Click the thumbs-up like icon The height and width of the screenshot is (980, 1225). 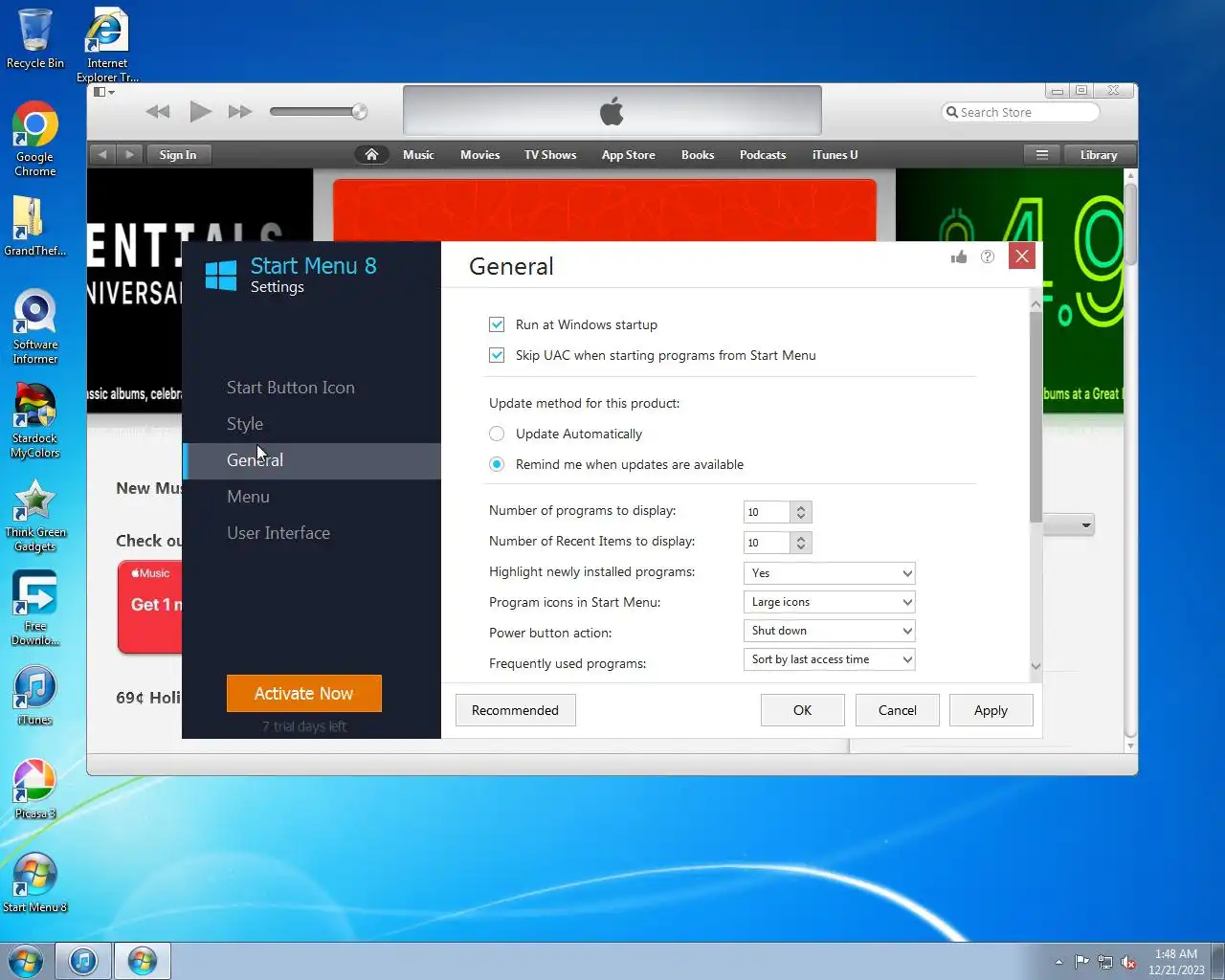click(959, 256)
